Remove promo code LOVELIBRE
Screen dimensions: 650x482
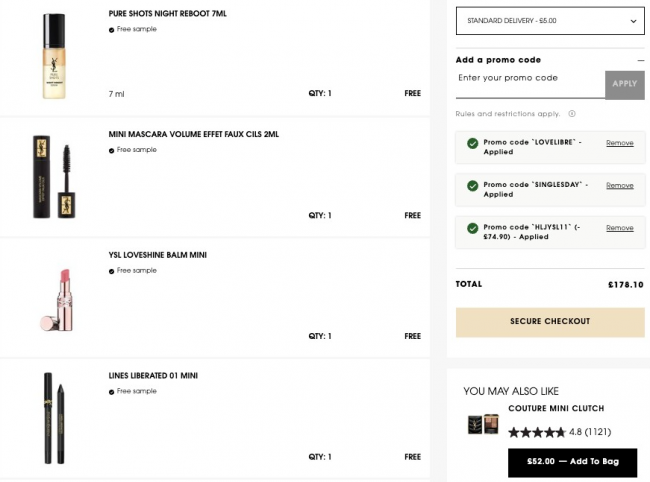coord(619,143)
